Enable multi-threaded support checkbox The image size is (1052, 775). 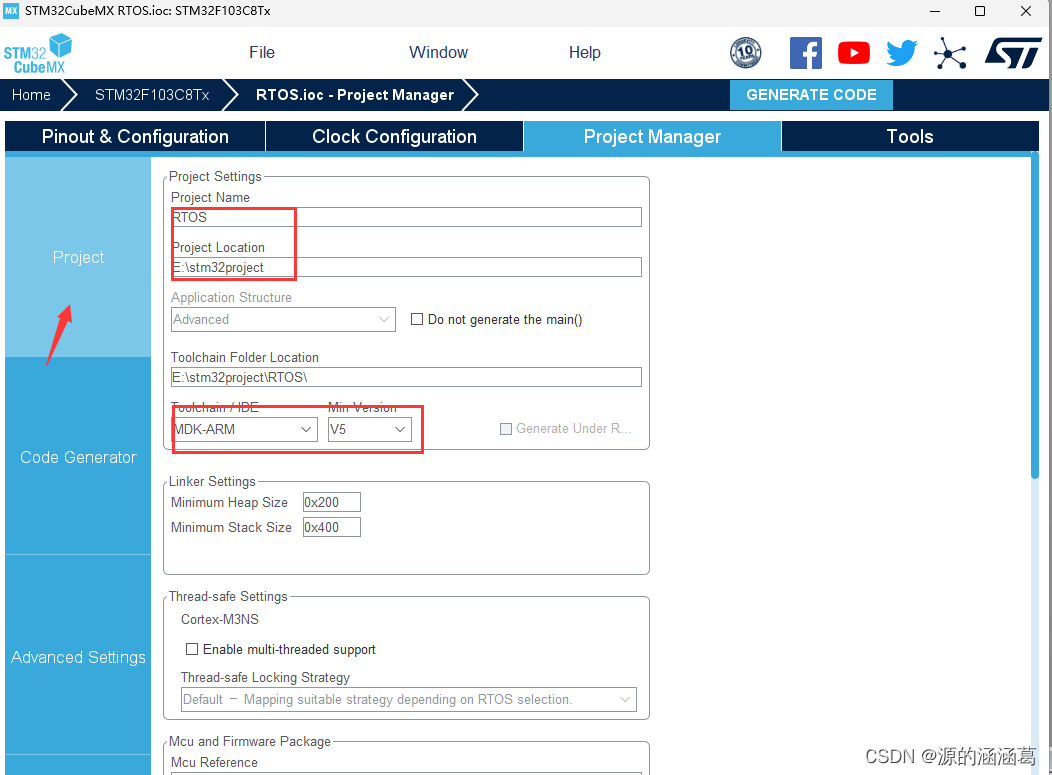coord(192,649)
